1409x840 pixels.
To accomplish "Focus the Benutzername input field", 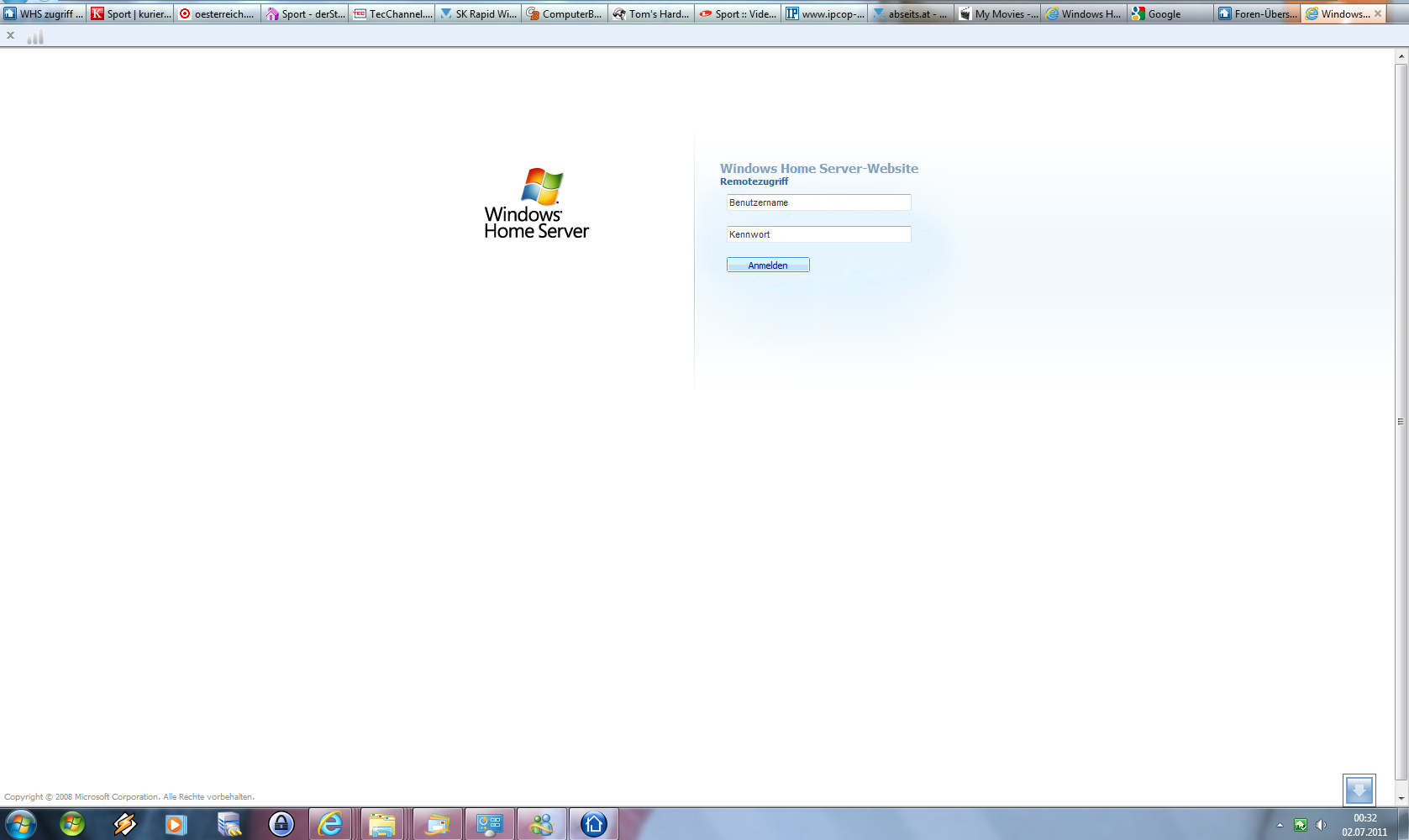I will 818,202.
